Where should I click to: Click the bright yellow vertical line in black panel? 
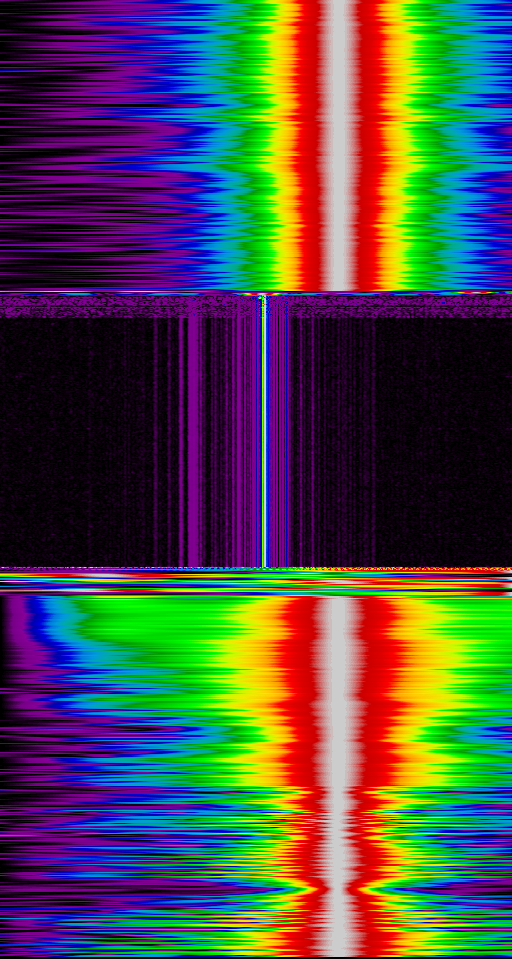(x=264, y=431)
